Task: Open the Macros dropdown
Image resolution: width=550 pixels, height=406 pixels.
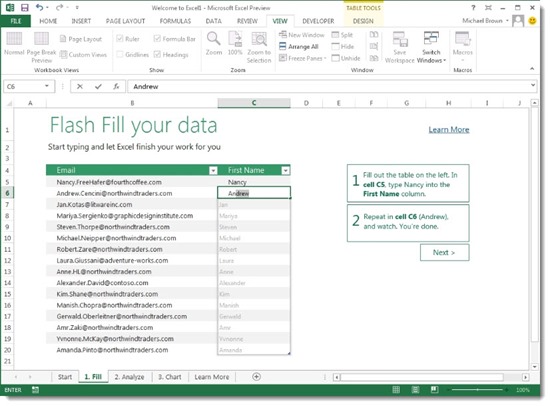Action: (x=463, y=47)
